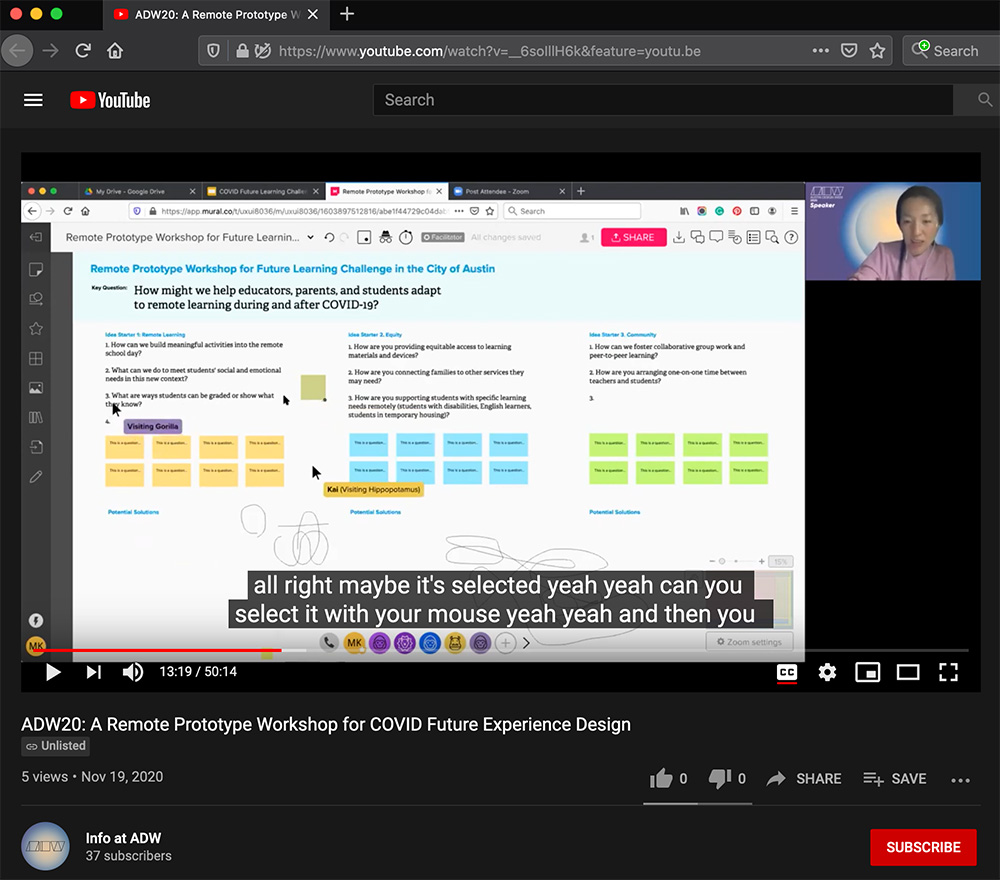Click Mural help question mark icon
Screen dimensions: 1000x880
click(791, 237)
